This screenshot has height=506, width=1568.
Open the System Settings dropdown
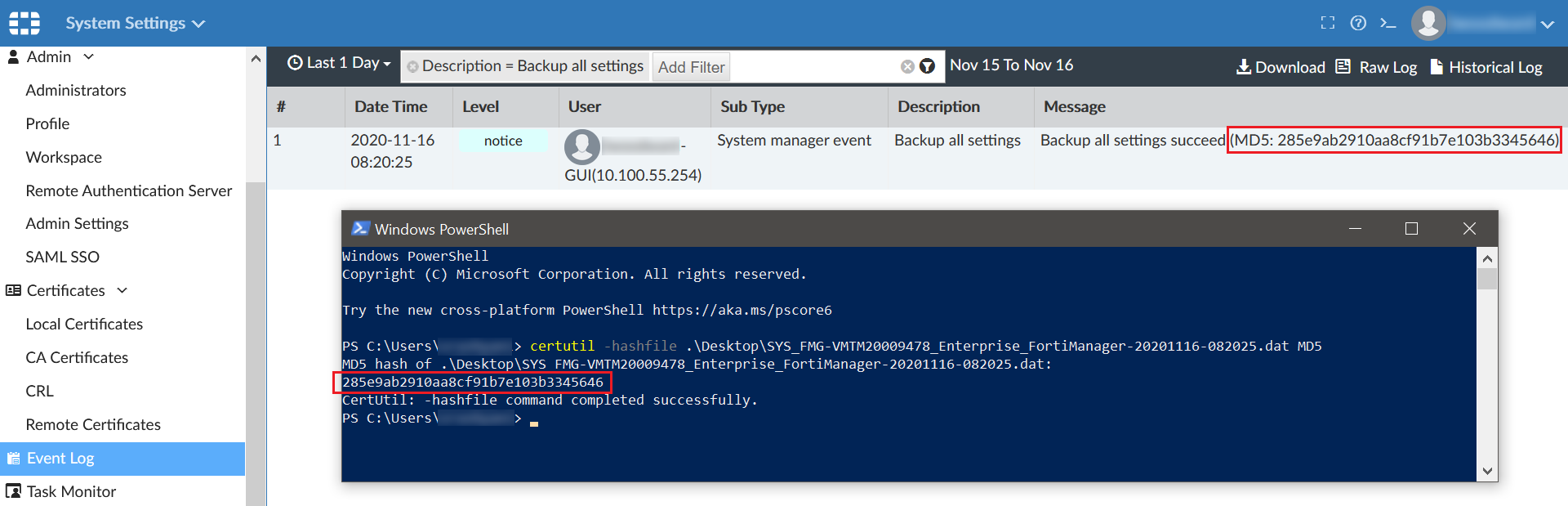click(135, 23)
